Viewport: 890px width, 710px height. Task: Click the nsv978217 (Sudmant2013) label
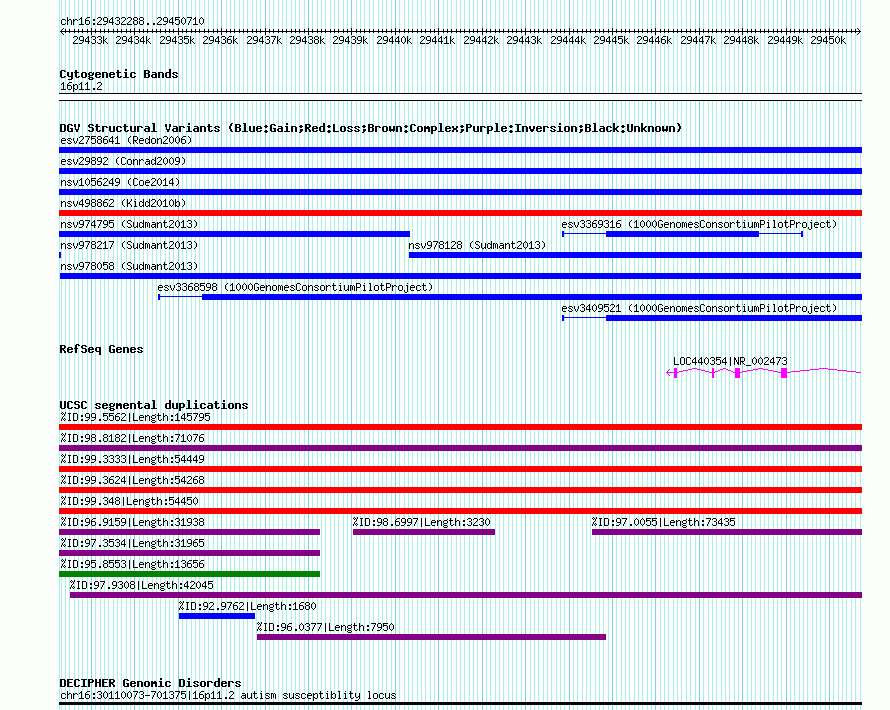tap(129, 245)
